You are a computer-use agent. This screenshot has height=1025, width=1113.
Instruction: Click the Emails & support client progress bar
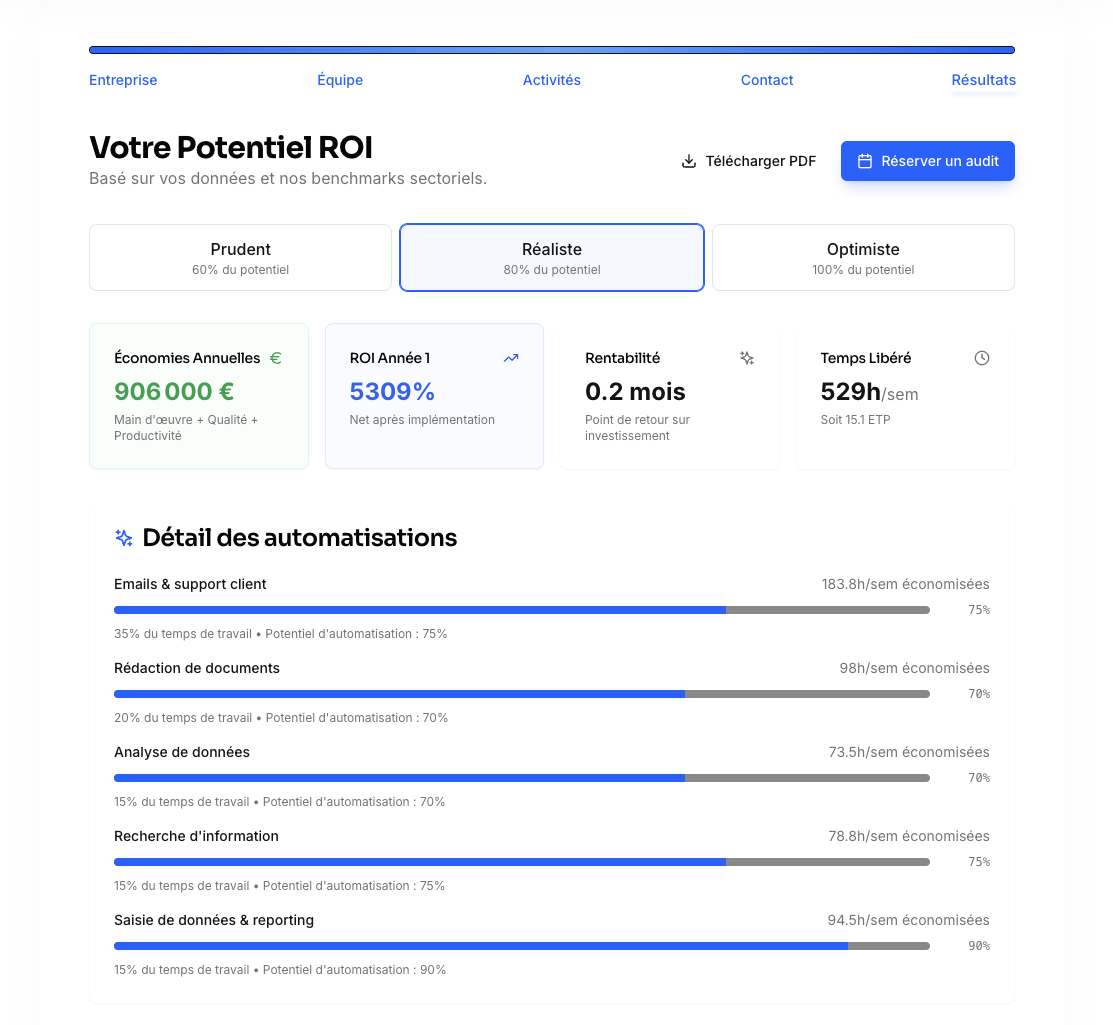pos(520,609)
